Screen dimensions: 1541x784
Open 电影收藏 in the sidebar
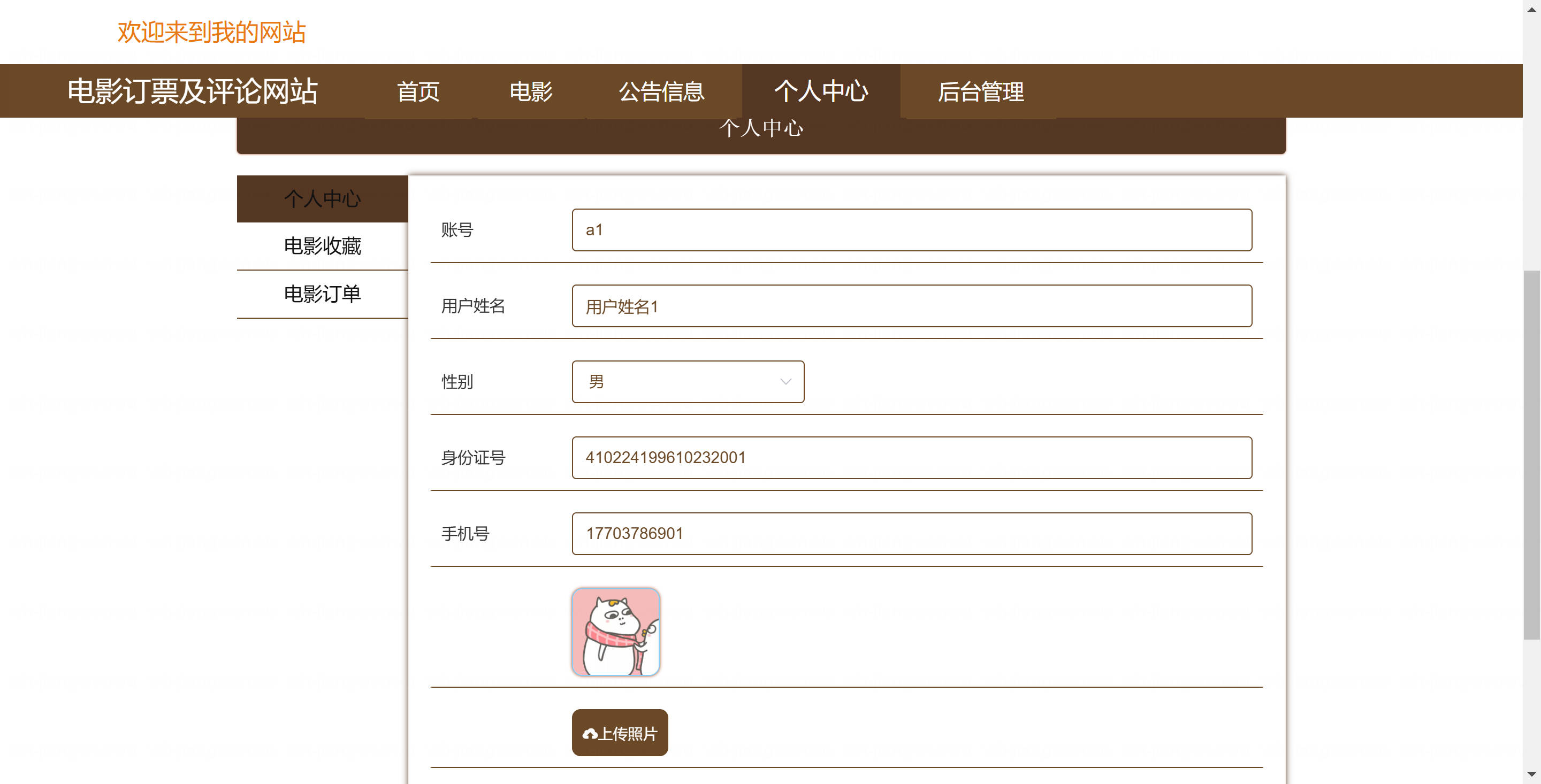(x=323, y=246)
